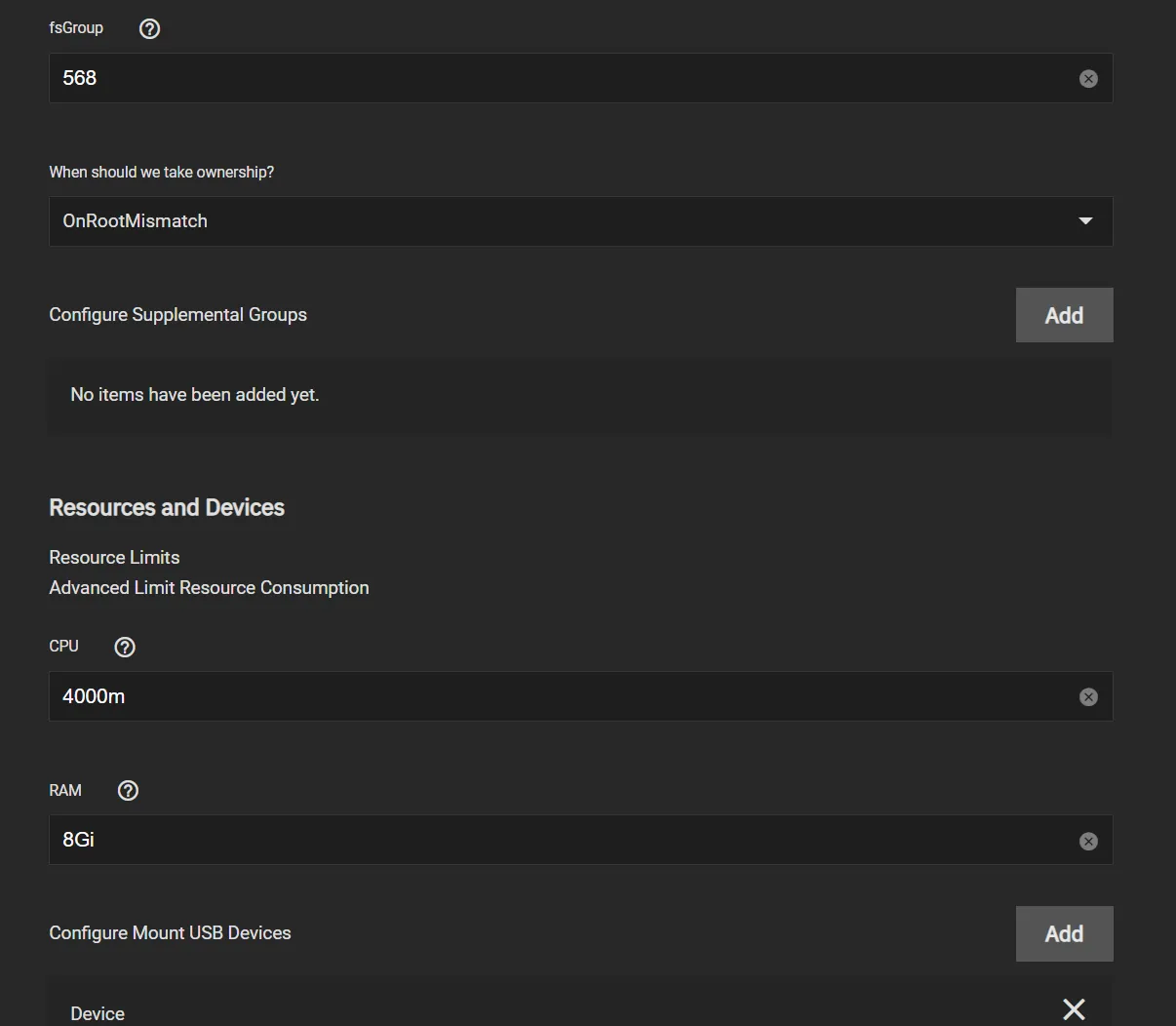
Task: Open the fsGroup help tooltip
Action: pyautogui.click(x=148, y=28)
